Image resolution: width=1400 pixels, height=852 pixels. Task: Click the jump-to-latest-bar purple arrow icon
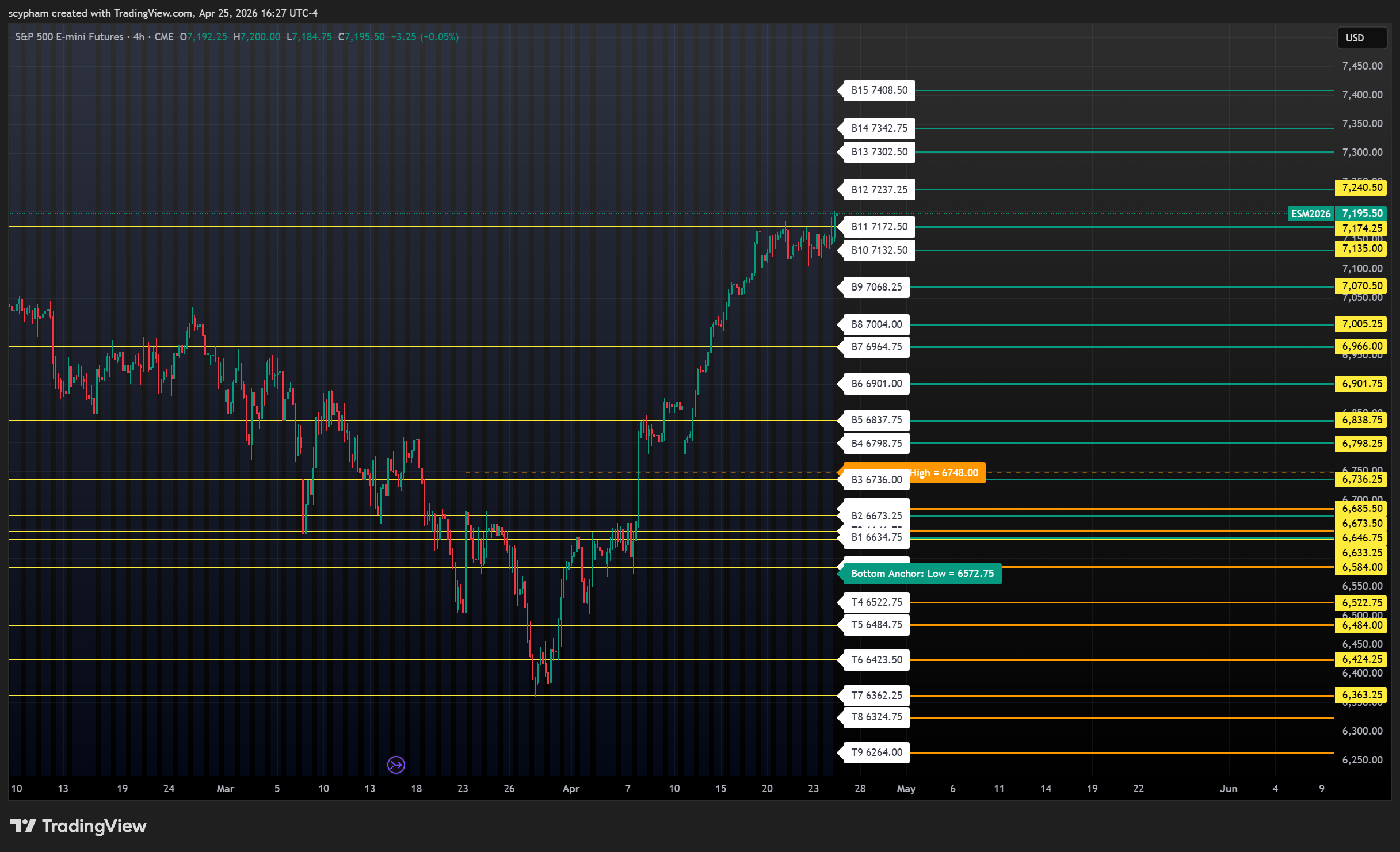pyautogui.click(x=395, y=764)
